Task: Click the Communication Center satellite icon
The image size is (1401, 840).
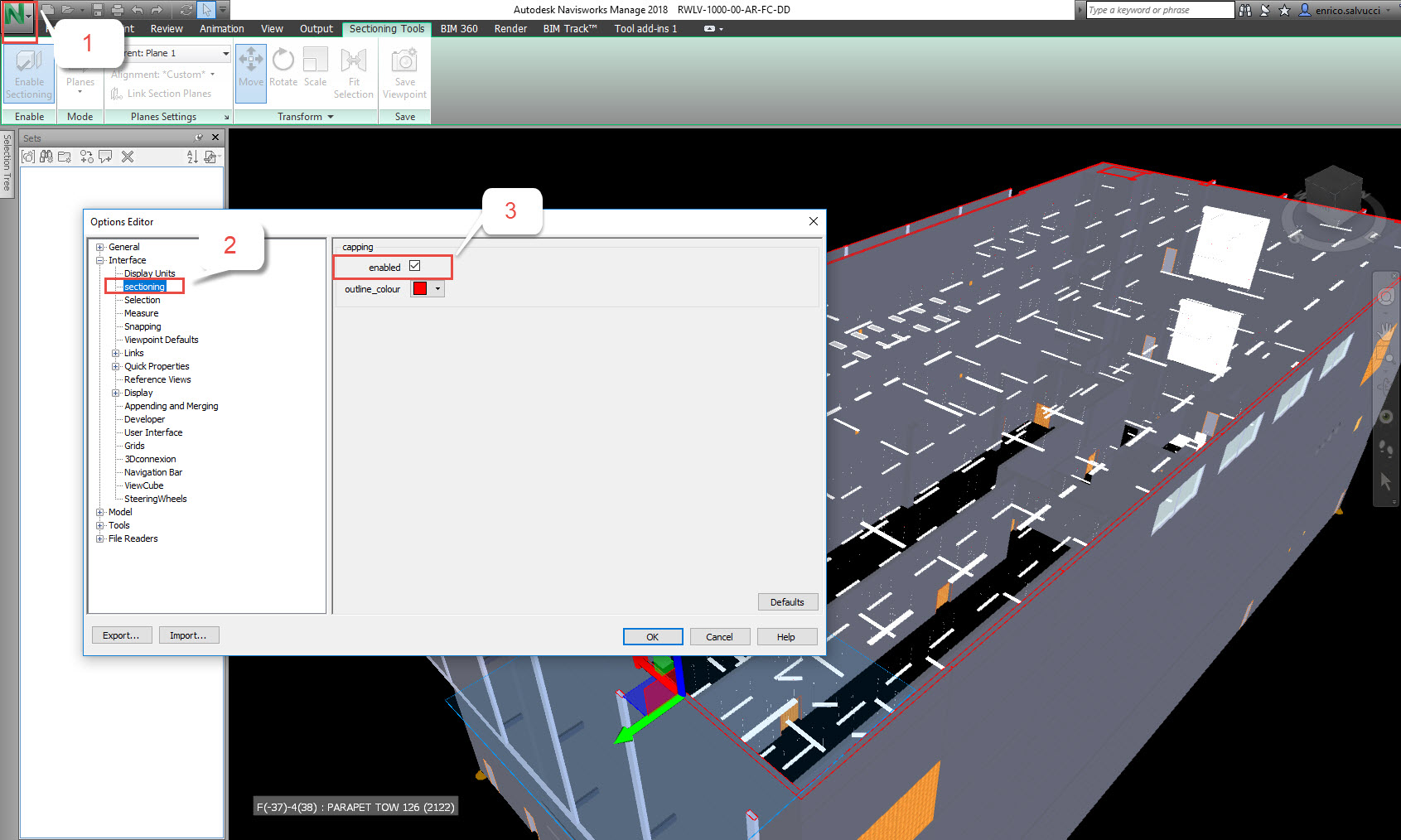Action: tap(1265, 10)
